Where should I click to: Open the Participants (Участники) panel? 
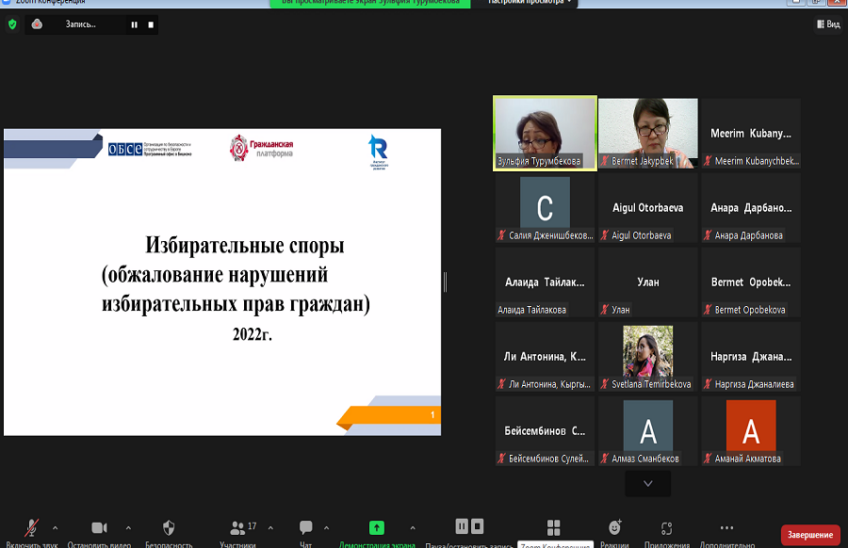click(x=237, y=528)
